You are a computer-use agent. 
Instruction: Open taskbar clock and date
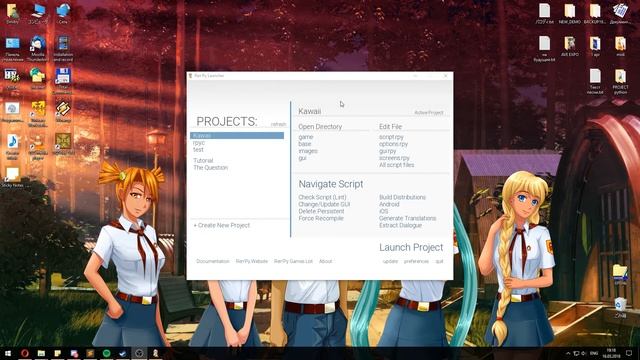click(611, 353)
